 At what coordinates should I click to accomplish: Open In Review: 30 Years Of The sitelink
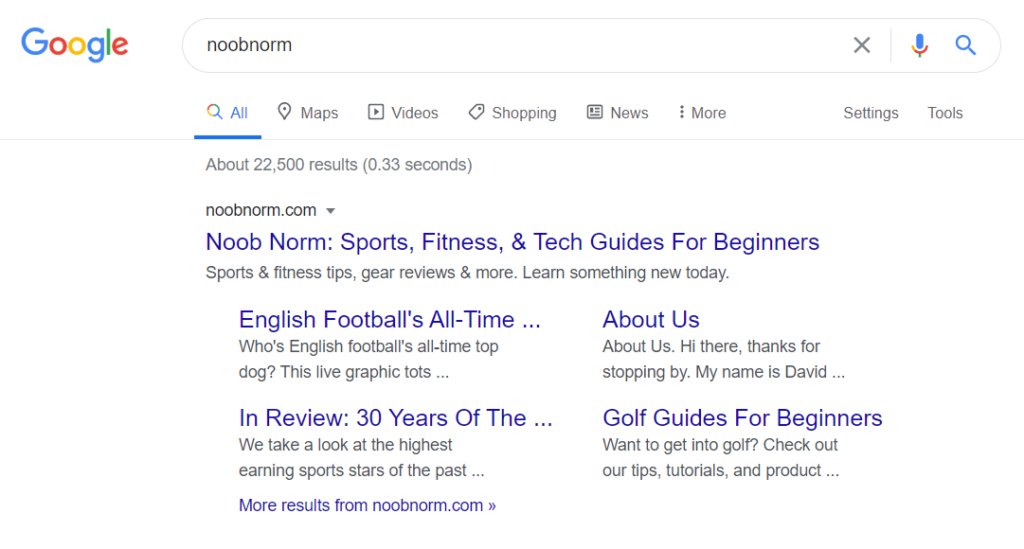pos(395,418)
